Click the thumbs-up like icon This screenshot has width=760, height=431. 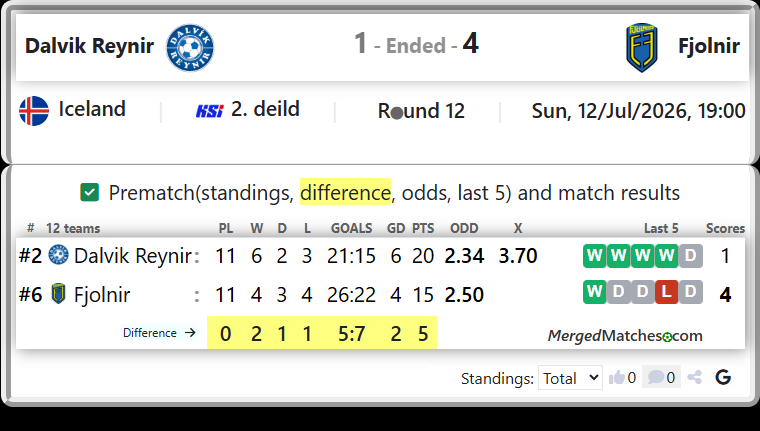[x=617, y=377]
